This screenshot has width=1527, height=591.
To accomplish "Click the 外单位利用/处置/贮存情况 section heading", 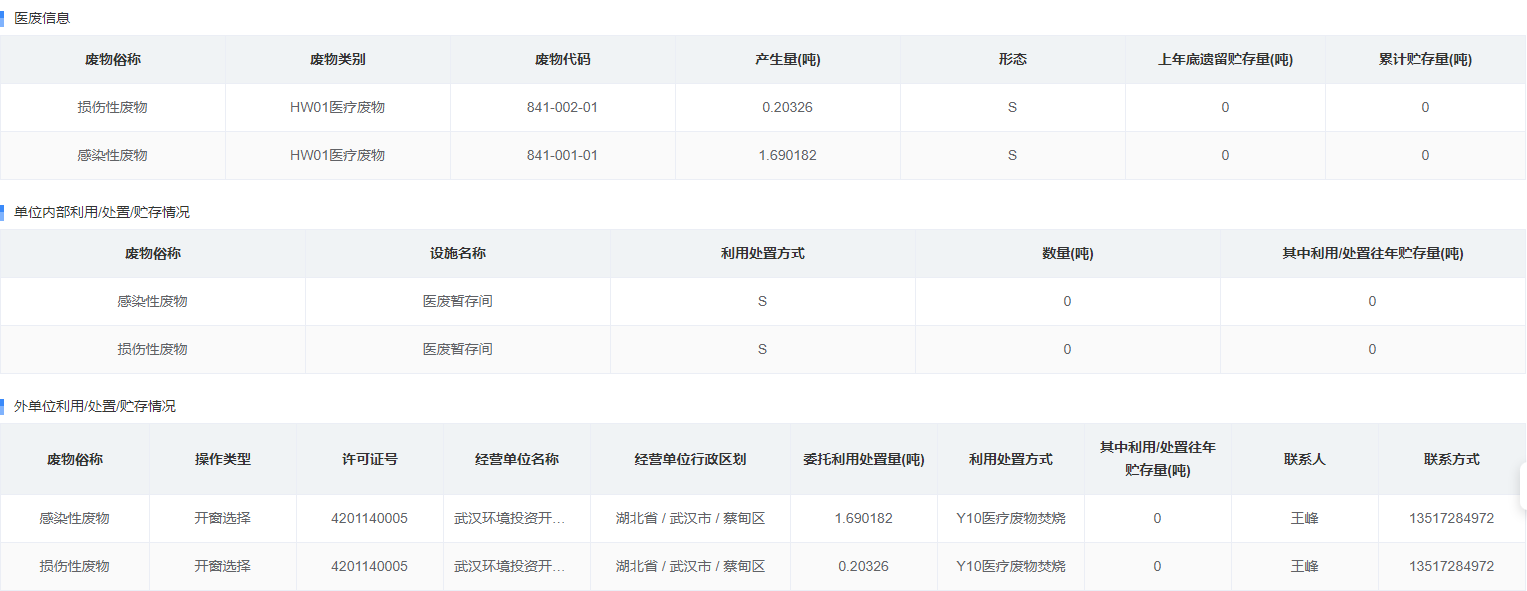I will tap(95, 406).
